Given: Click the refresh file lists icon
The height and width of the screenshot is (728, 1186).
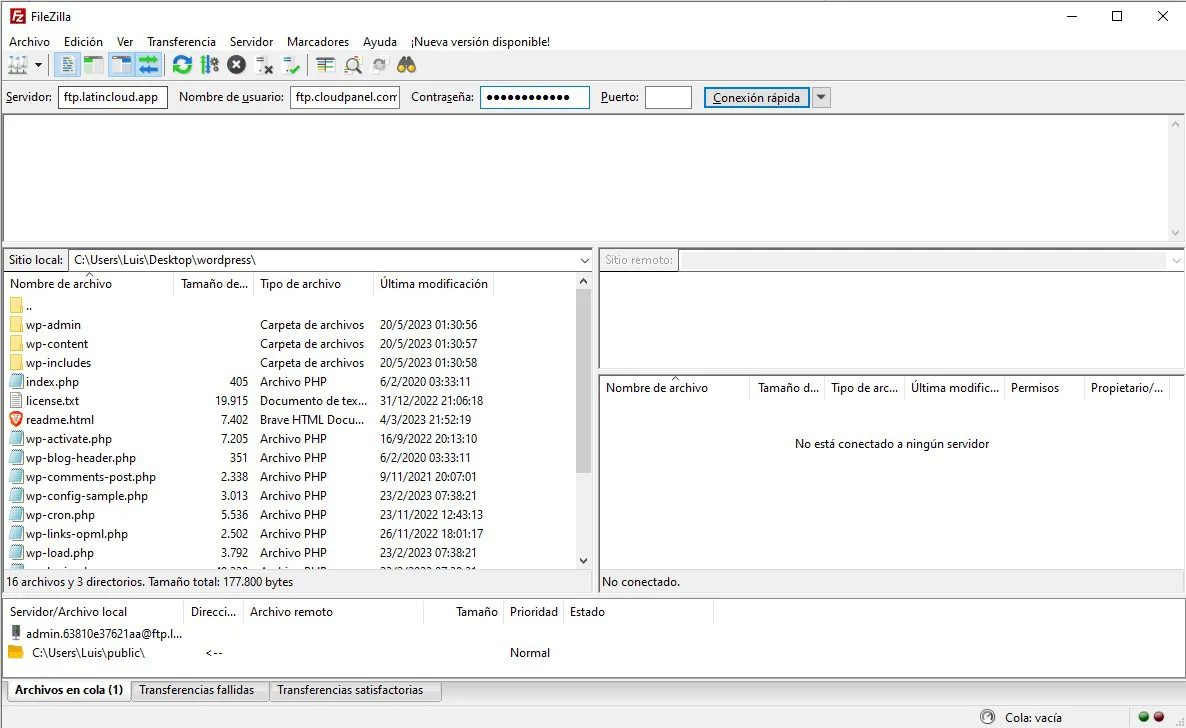Looking at the screenshot, I should pyautogui.click(x=182, y=65).
